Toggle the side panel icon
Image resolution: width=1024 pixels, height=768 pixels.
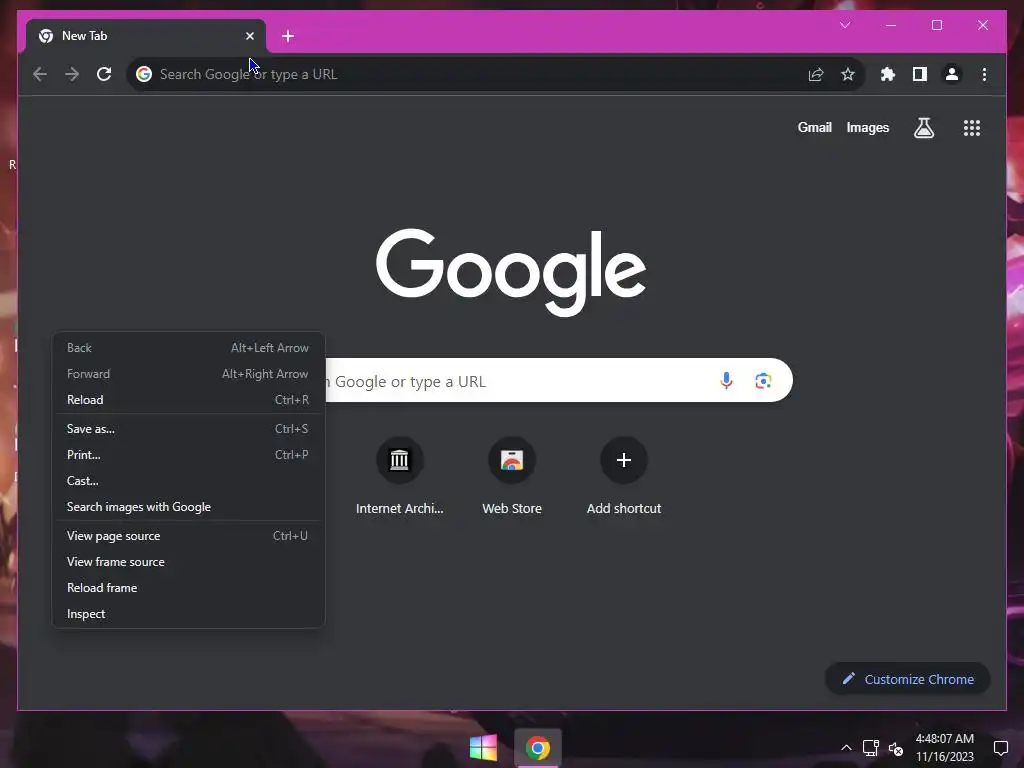[920, 74]
